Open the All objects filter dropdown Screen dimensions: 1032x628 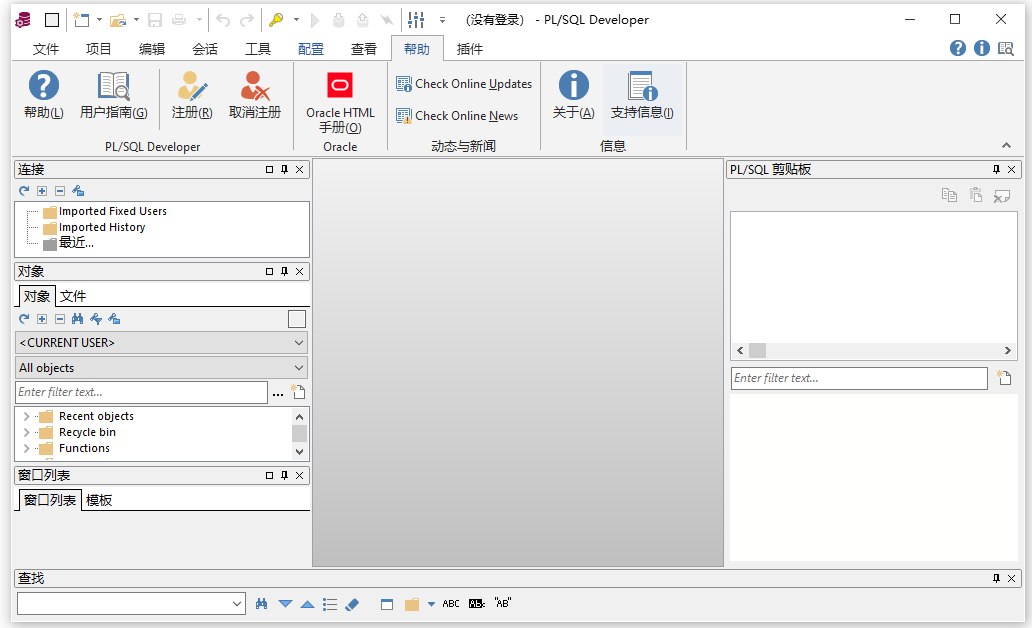coord(161,367)
